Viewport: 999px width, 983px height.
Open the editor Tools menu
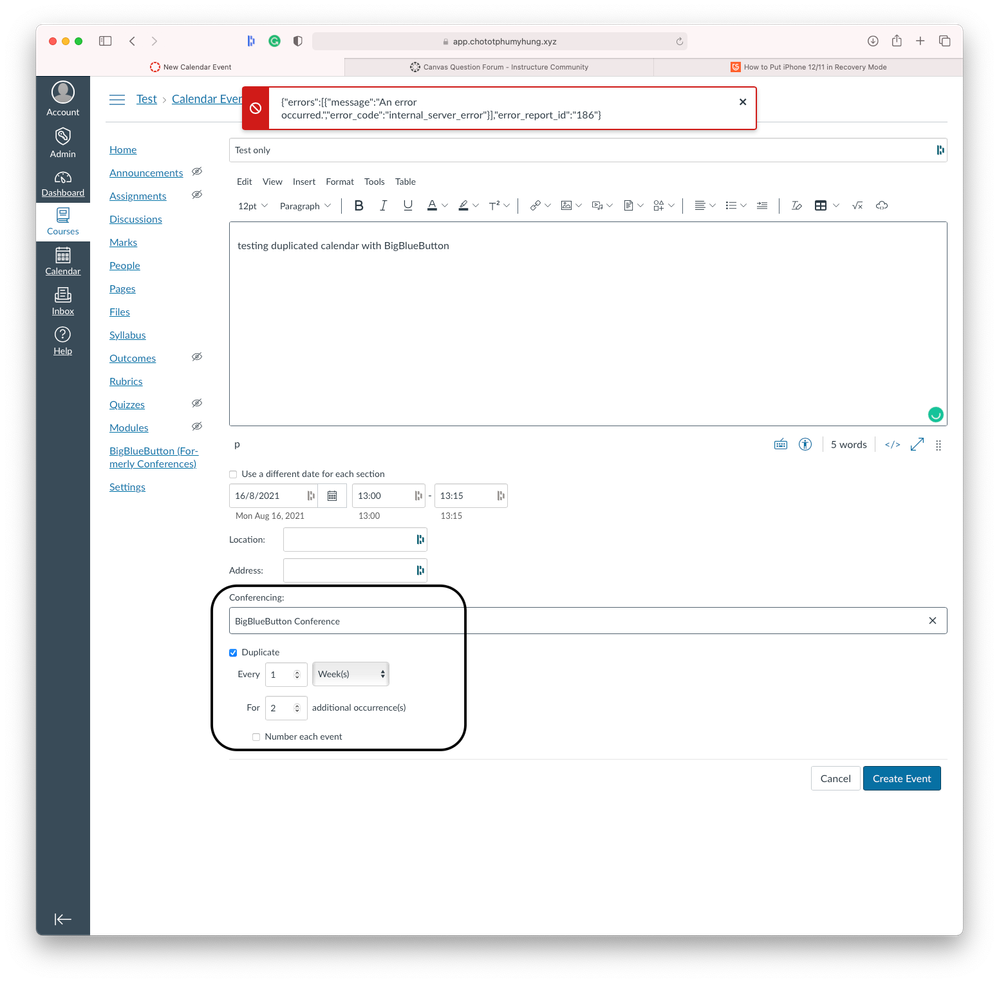point(374,182)
